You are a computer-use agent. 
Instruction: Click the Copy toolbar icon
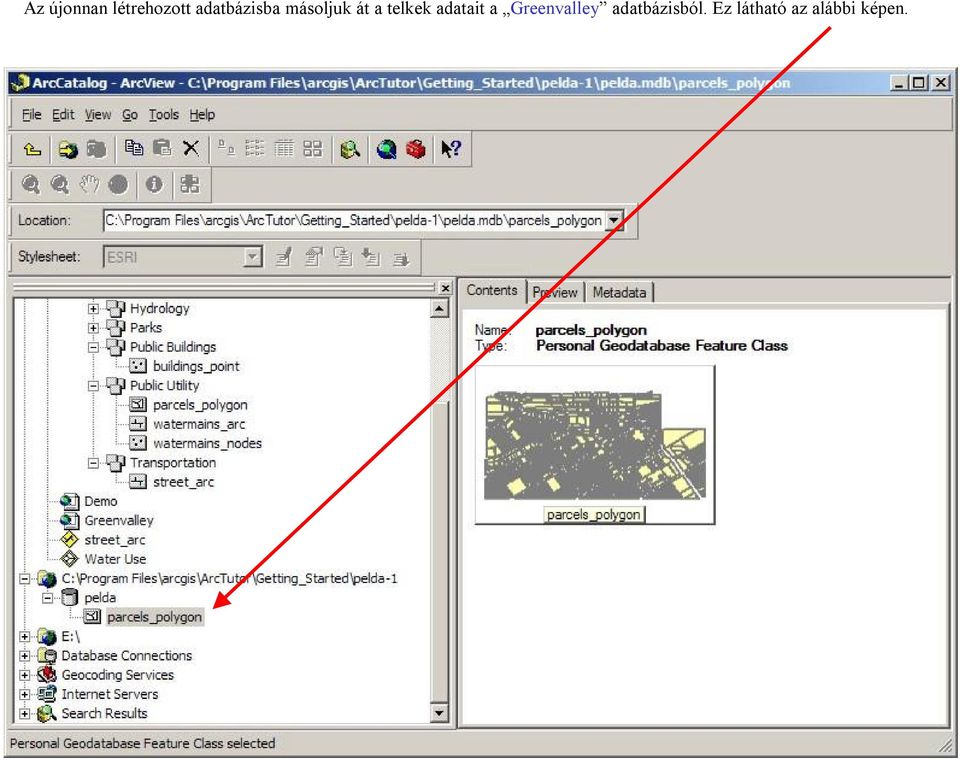tap(133, 148)
